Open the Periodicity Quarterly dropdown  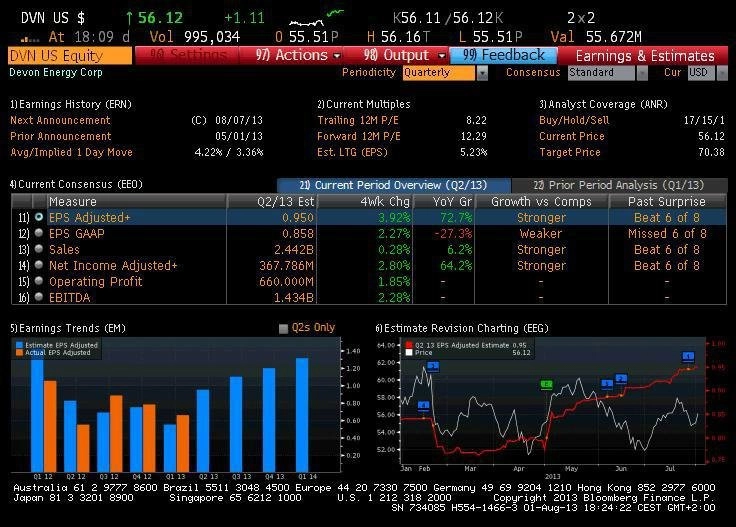[445, 73]
